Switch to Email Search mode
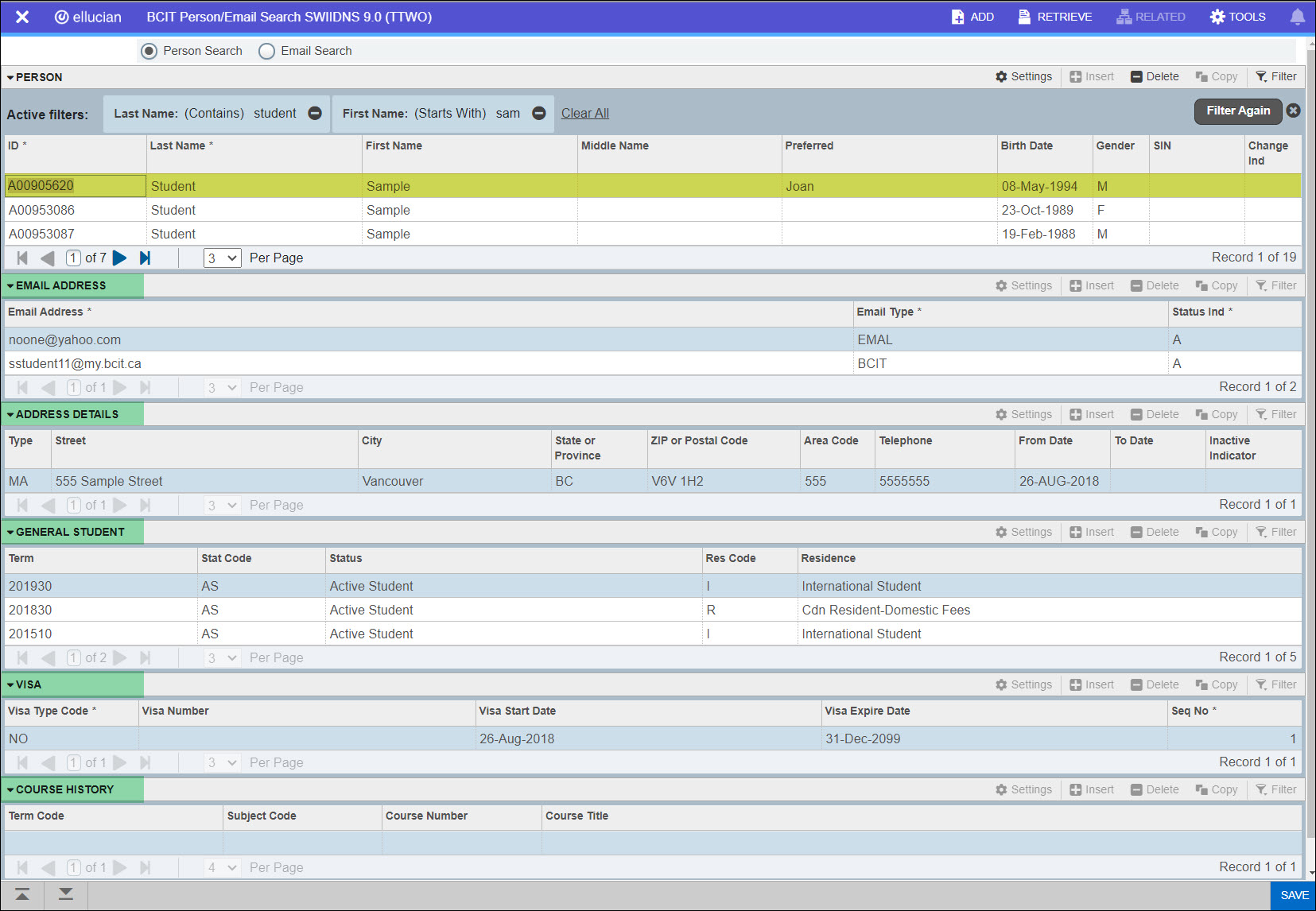Viewport: 1316px width, 911px height. (267, 50)
